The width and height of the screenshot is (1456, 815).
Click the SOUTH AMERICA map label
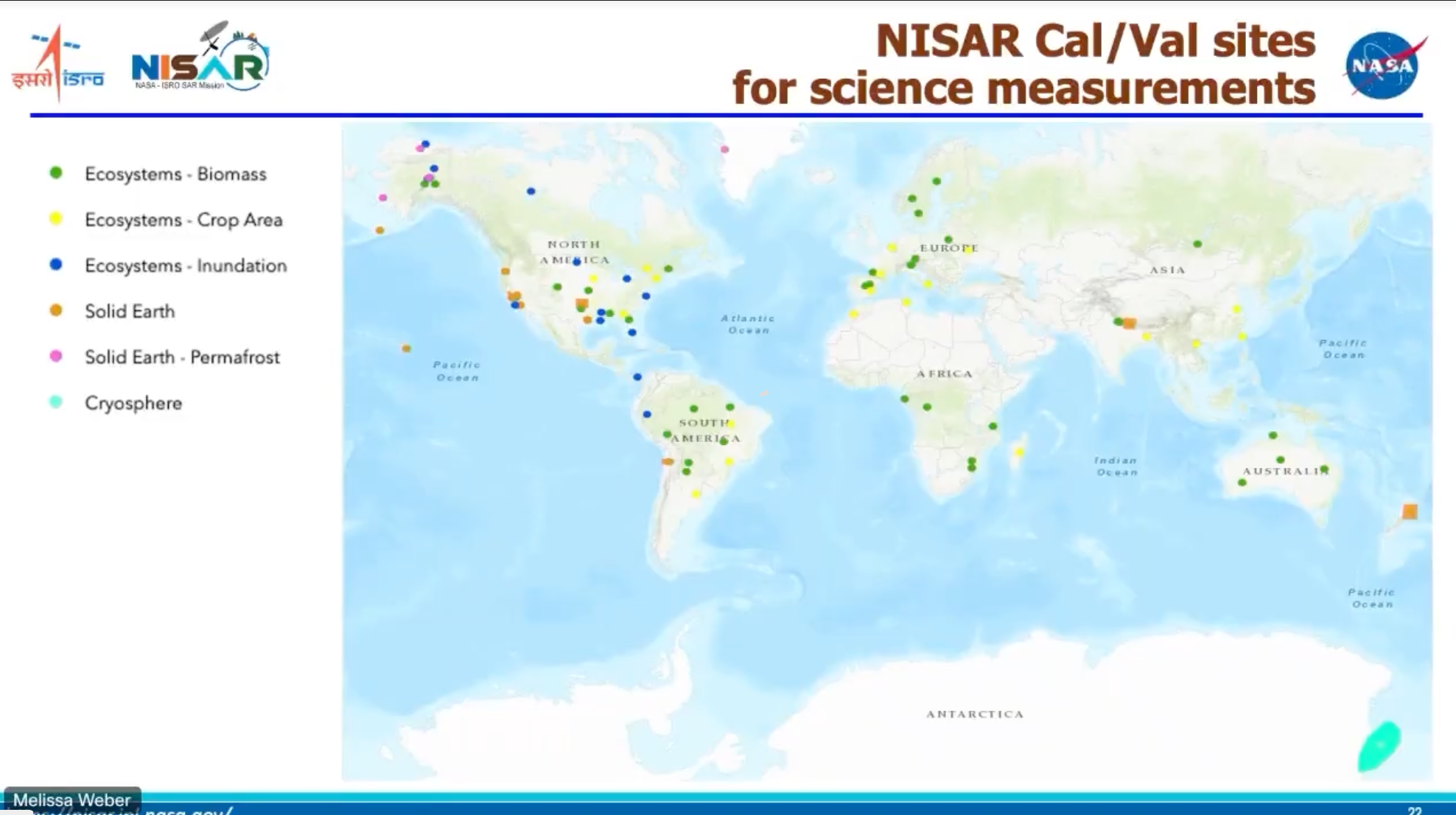706,430
